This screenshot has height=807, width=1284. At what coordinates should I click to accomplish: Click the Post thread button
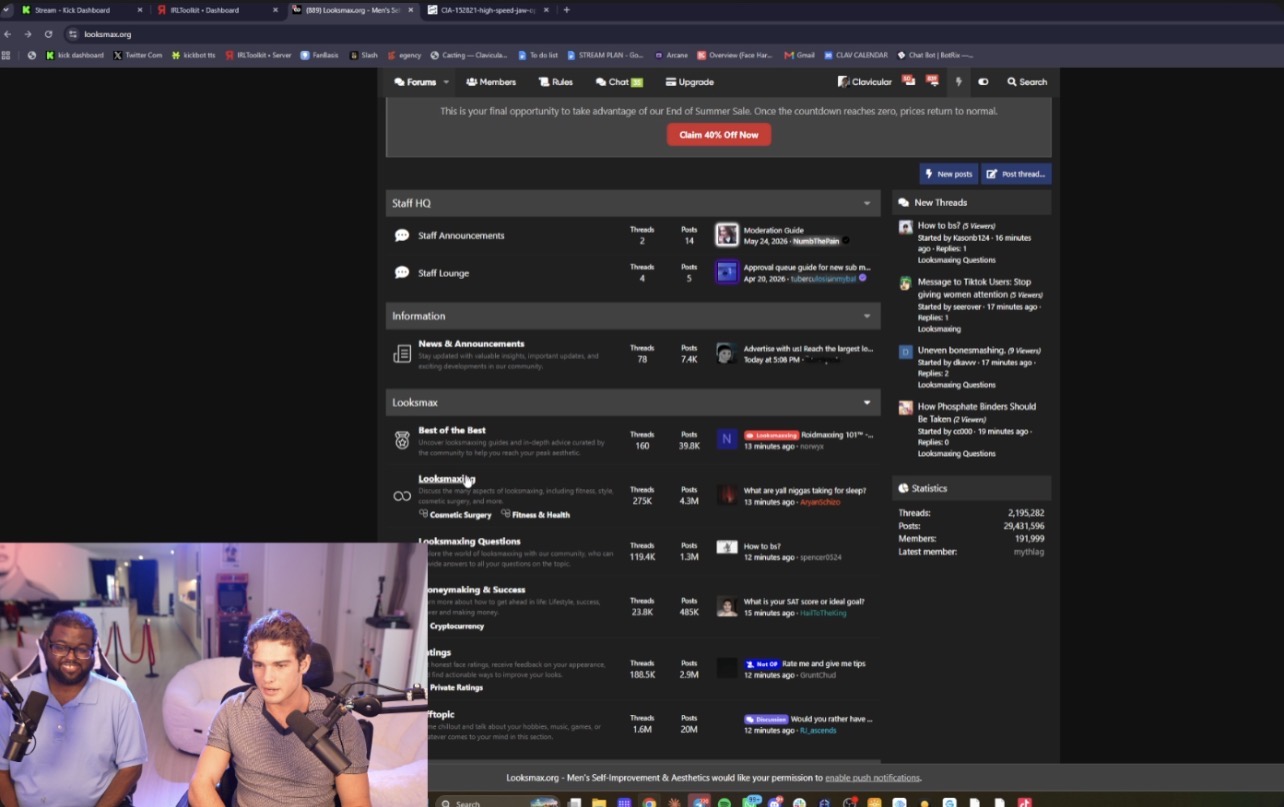click(x=1016, y=174)
